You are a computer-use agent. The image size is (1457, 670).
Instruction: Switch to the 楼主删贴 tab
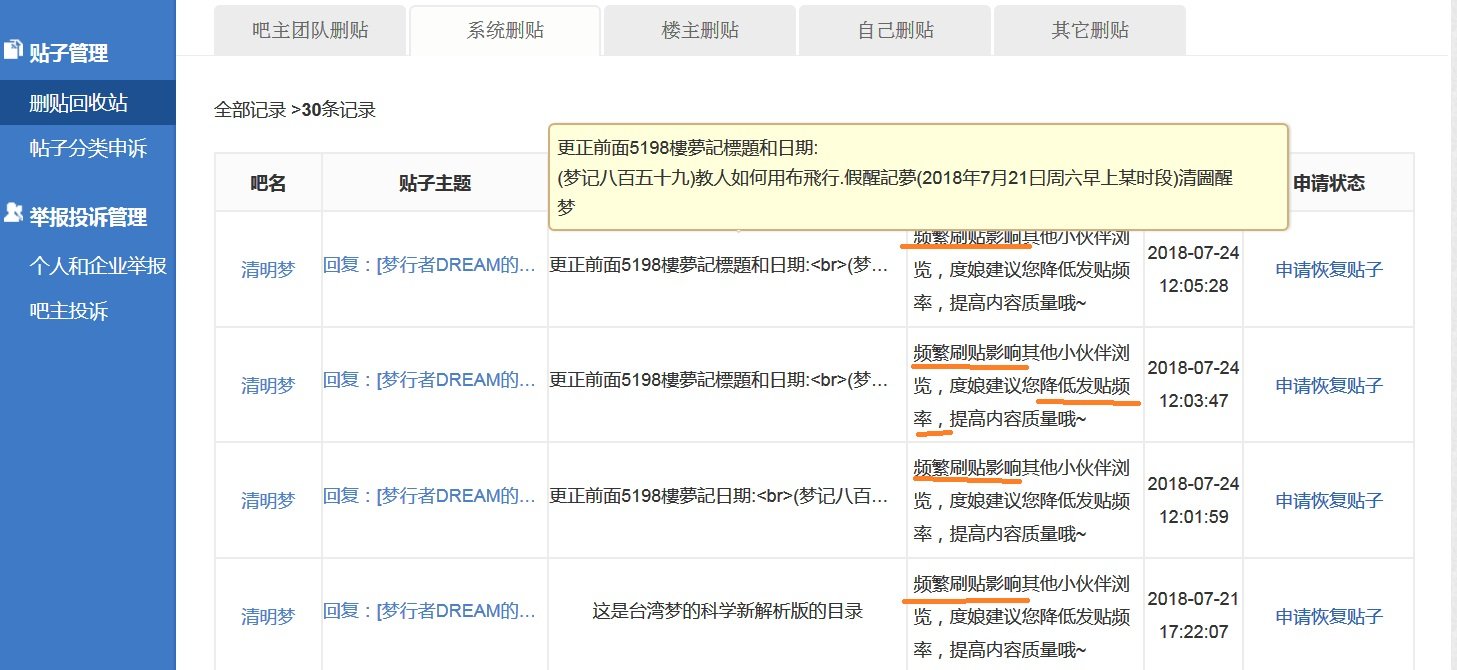700,30
